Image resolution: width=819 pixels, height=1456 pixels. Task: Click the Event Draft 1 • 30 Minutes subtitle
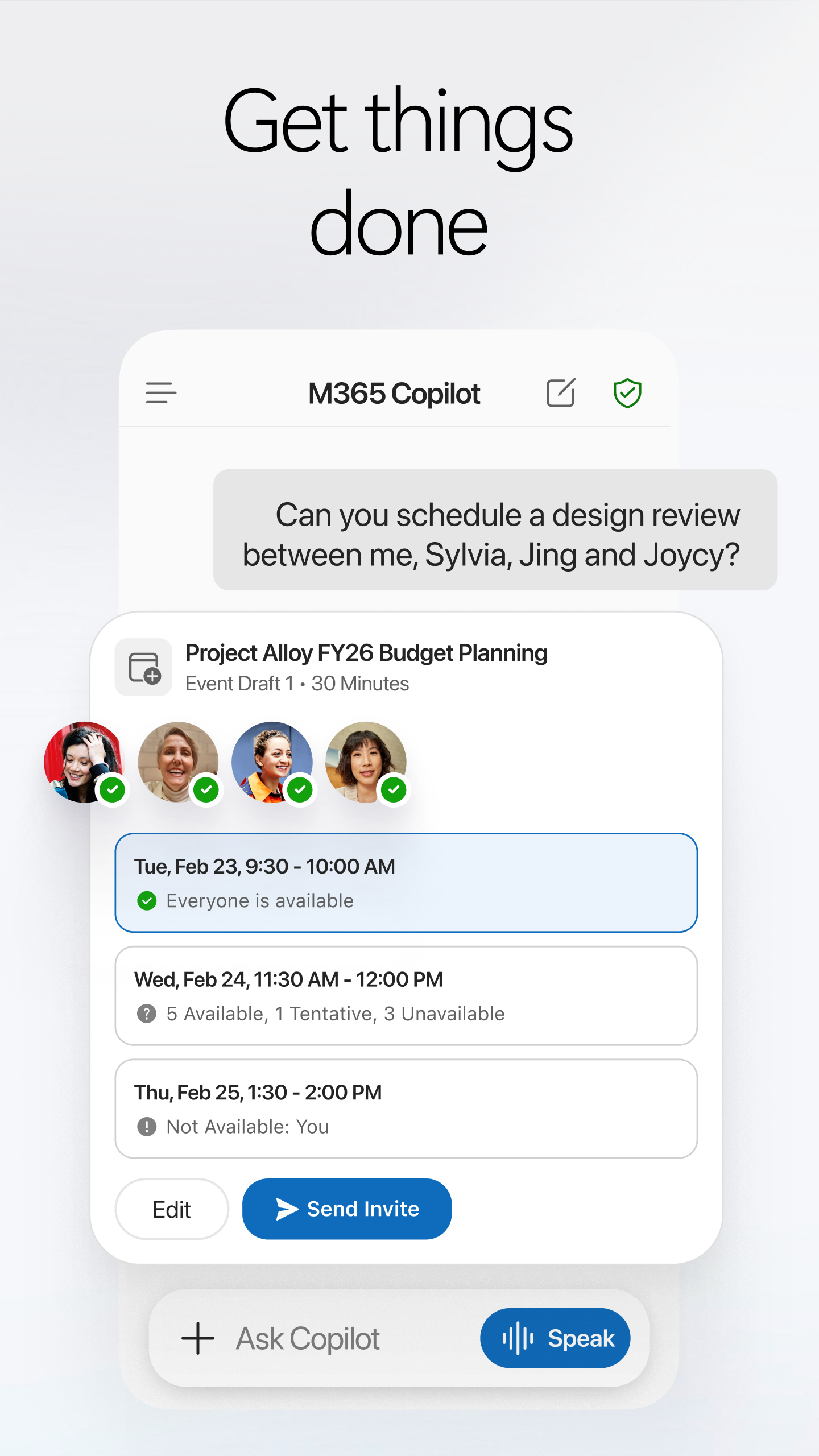pyautogui.click(x=297, y=684)
